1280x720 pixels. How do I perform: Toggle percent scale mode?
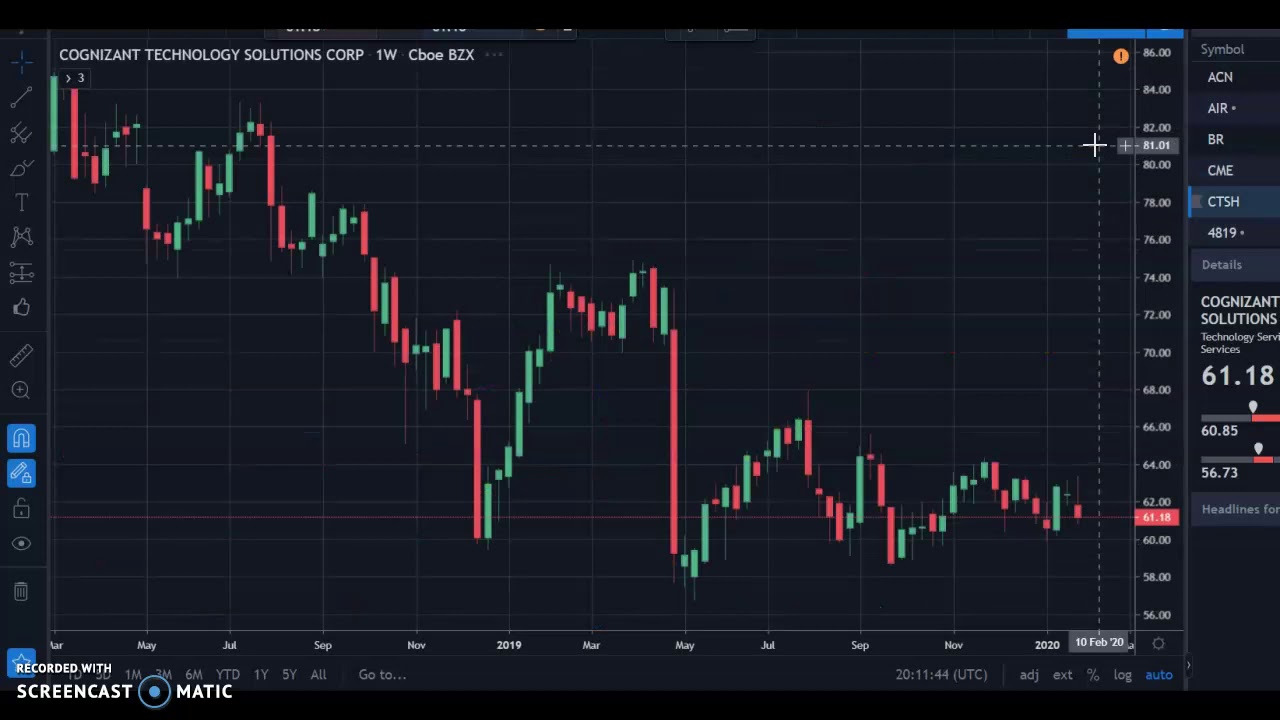1093,675
